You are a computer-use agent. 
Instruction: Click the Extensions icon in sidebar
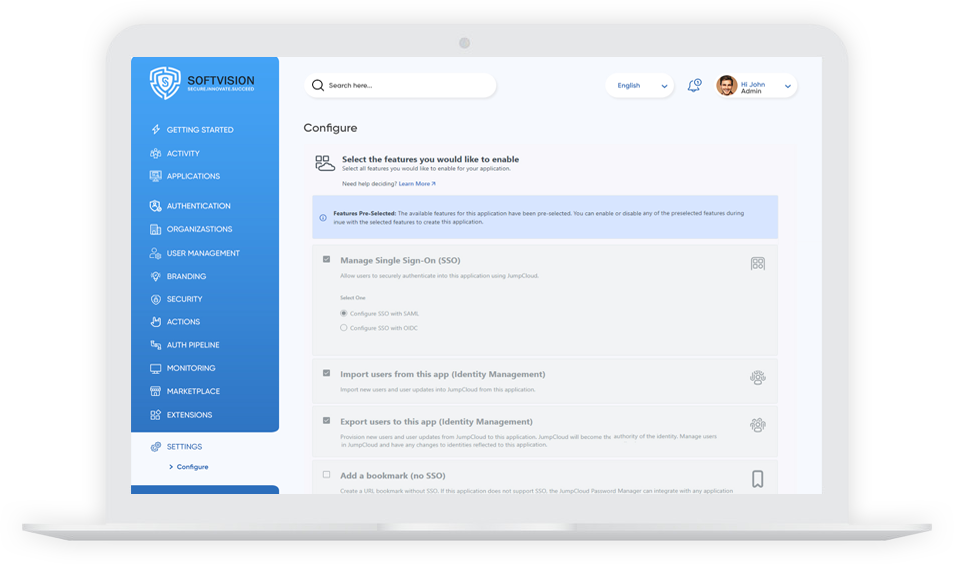(156, 415)
